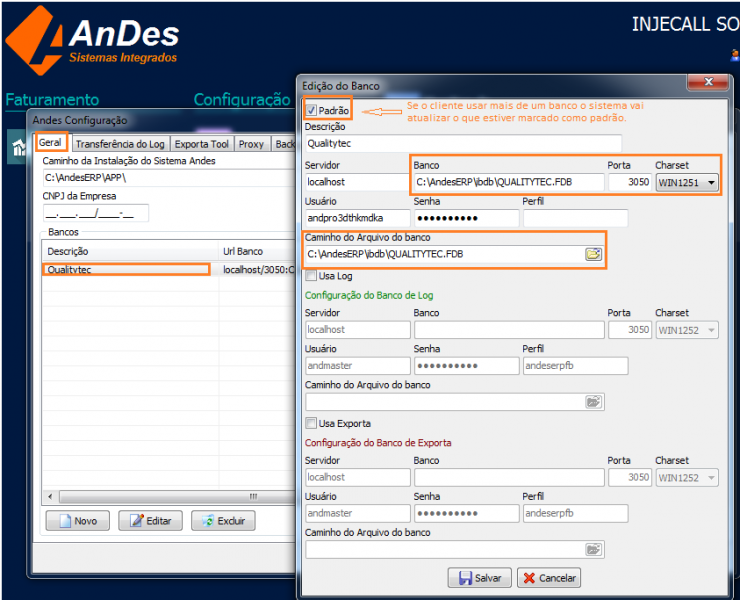Click the Novo button
This screenshot has width=740, height=600.
(78, 521)
